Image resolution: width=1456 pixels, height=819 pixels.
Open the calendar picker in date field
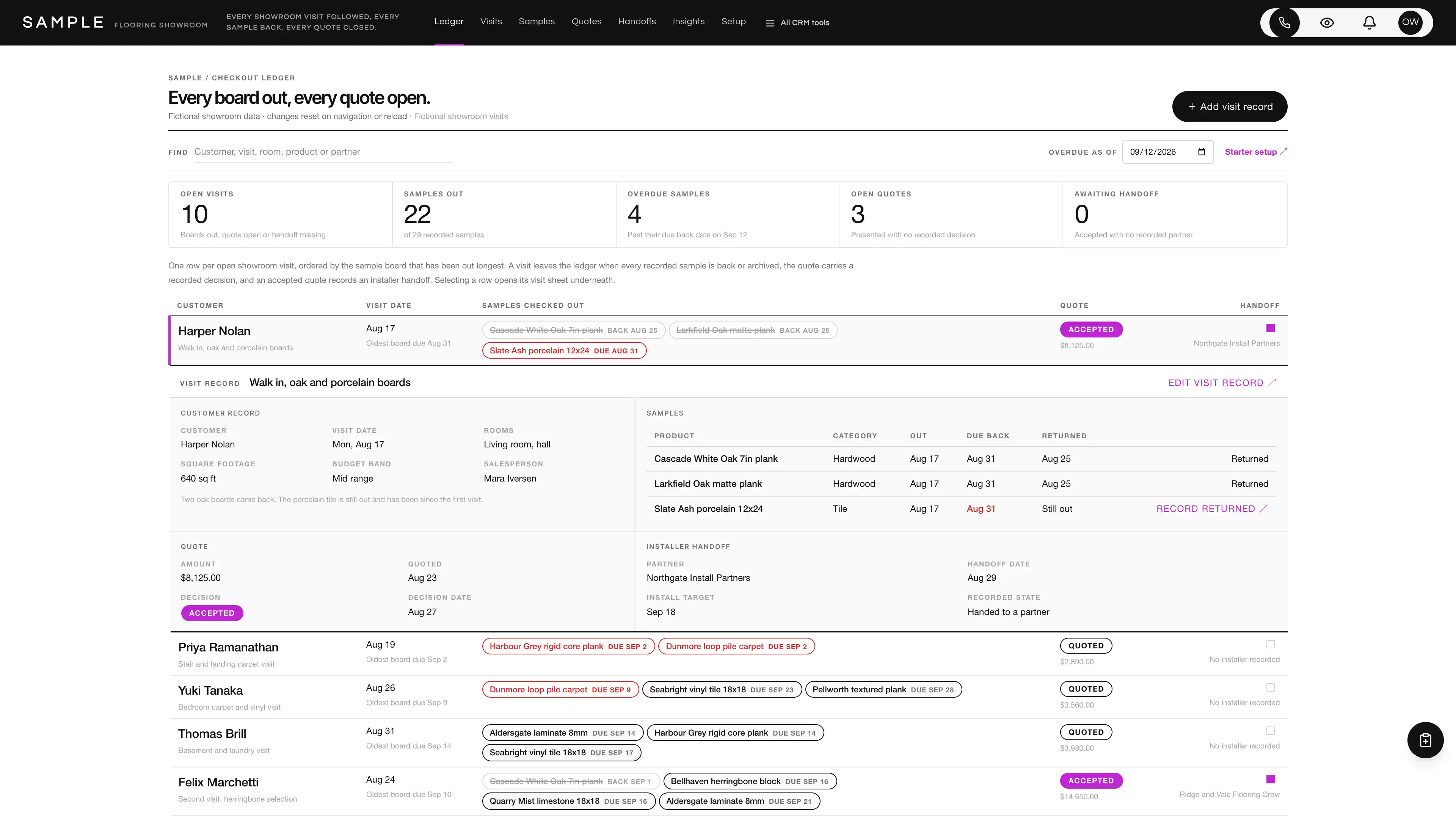coord(1201,152)
